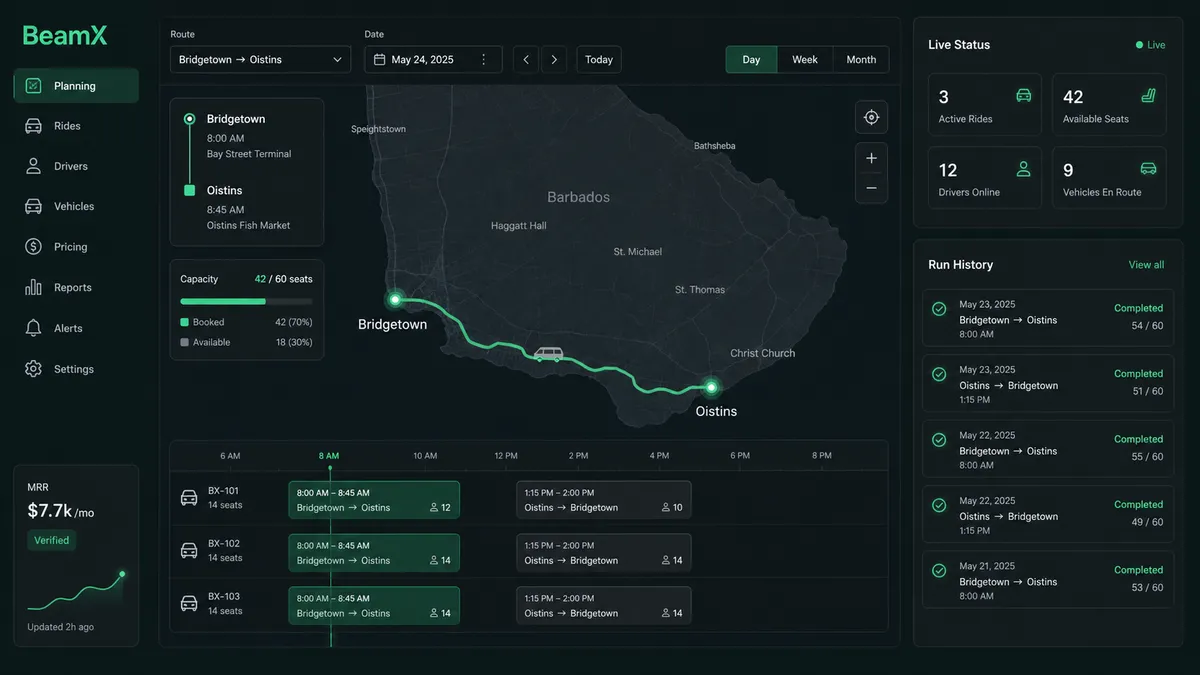This screenshot has height=675, width=1200.
Task: Click the Booked legend green swatch
Action: (x=184, y=322)
